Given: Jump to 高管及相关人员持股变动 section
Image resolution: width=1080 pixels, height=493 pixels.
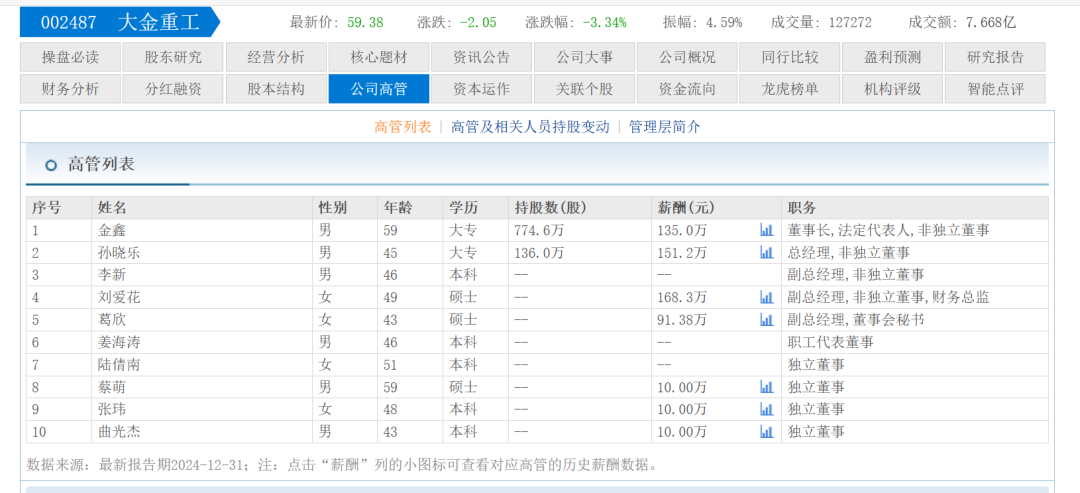Looking at the screenshot, I should [530, 127].
